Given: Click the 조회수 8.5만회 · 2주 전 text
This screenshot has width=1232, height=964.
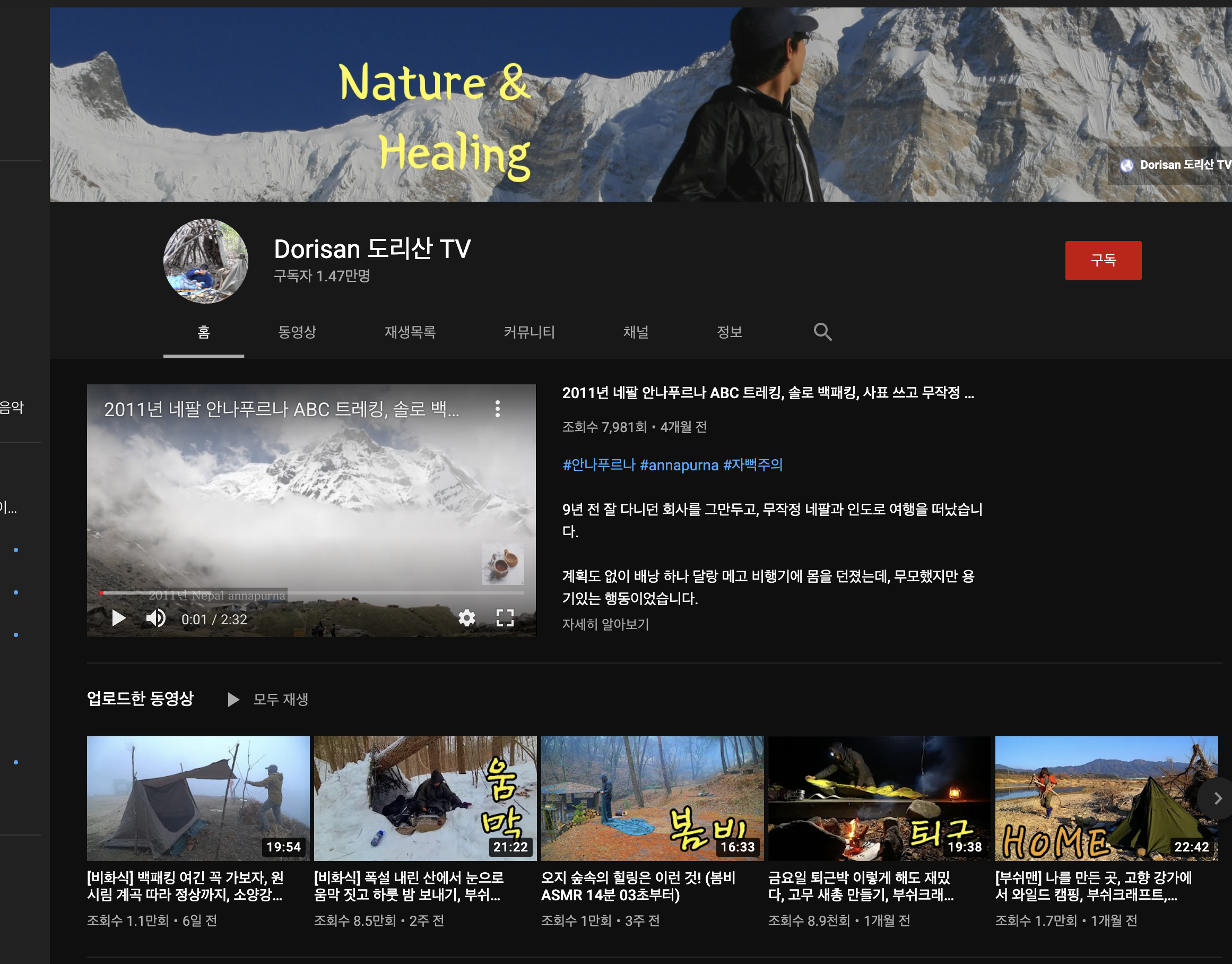Looking at the screenshot, I should [x=380, y=921].
